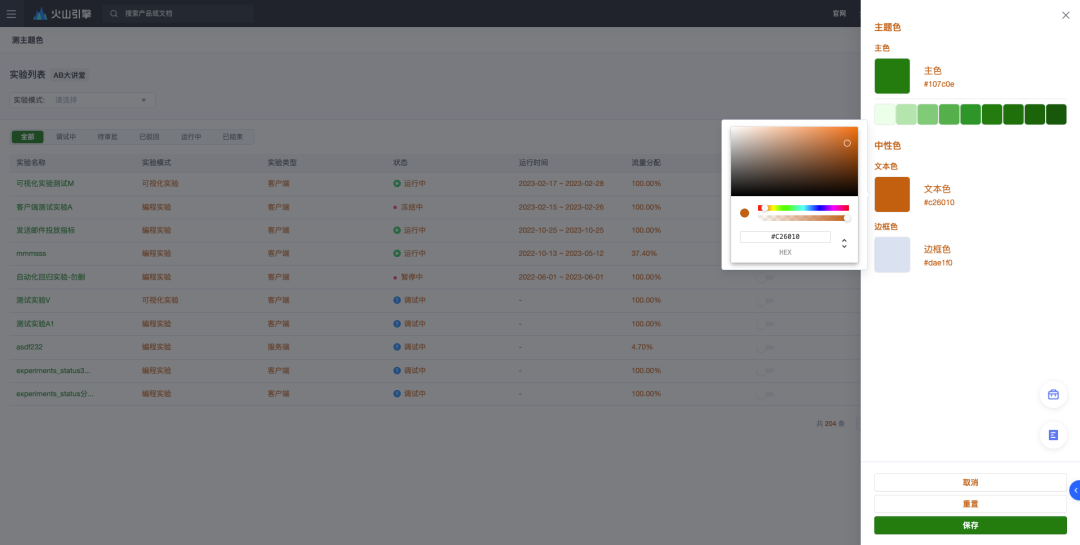Click the search magnifier icon
This screenshot has width=1080, height=545.
(114, 14)
